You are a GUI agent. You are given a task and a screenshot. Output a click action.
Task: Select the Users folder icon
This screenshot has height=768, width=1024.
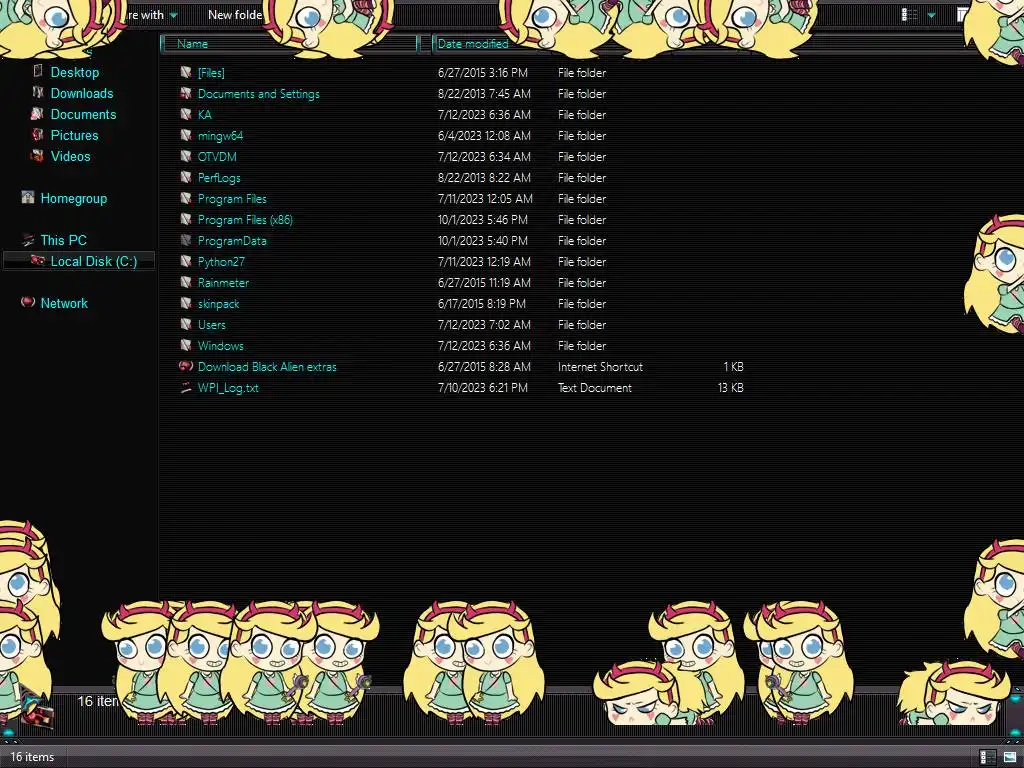(186, 324)
